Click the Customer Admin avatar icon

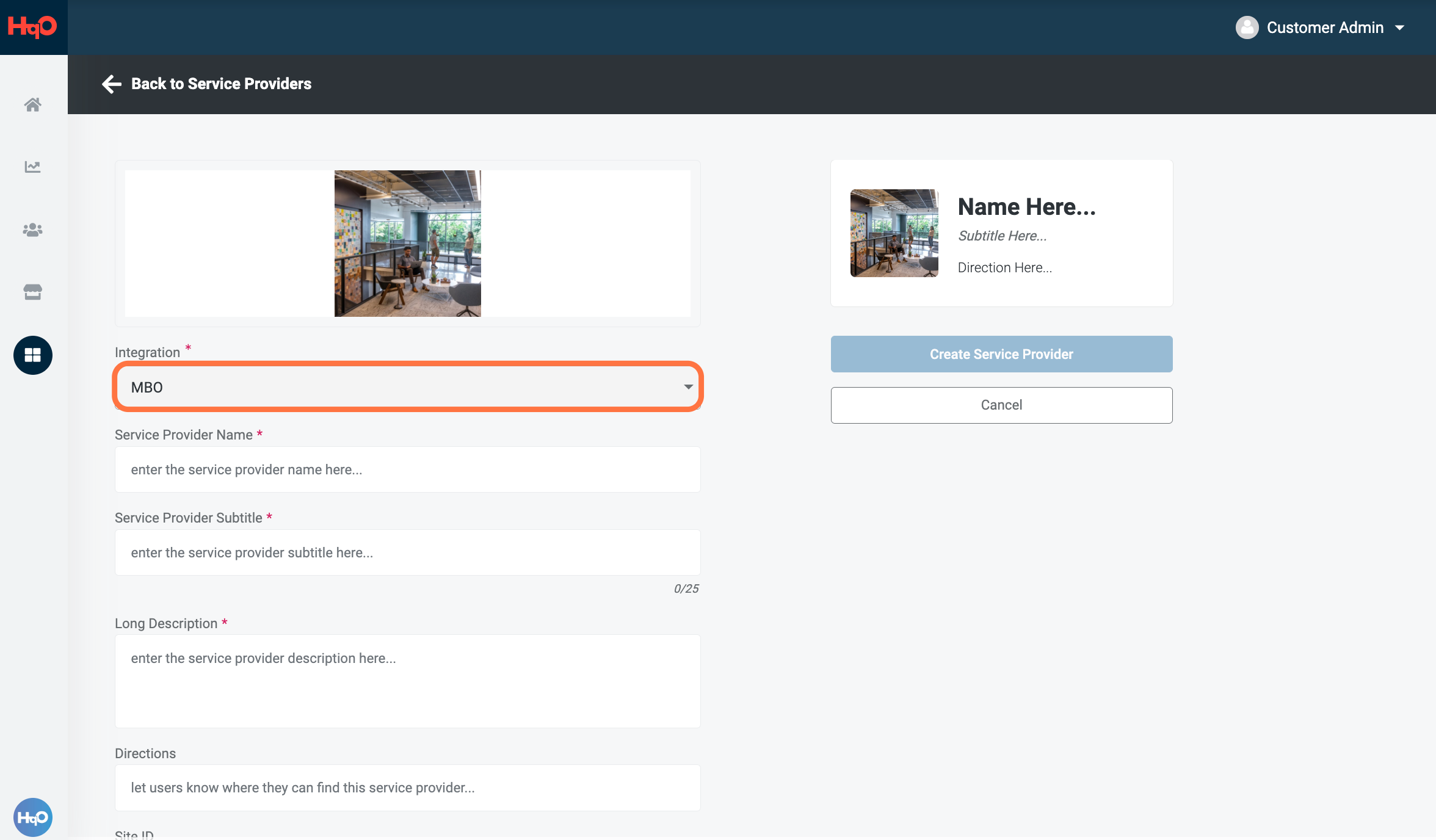[1247, 27]
